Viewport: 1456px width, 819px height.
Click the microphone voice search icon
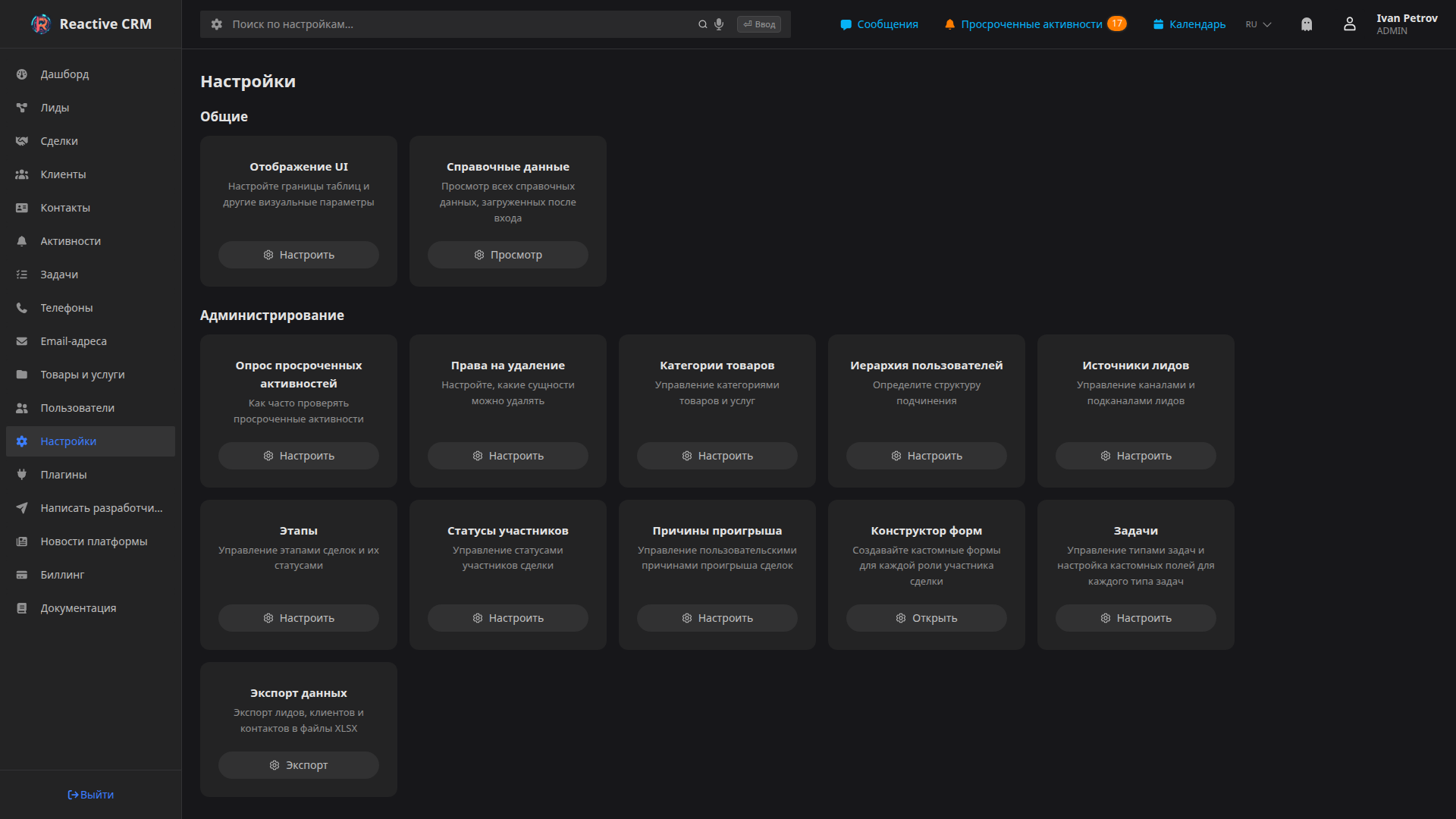pyautogui.click(x=719, y=24)
